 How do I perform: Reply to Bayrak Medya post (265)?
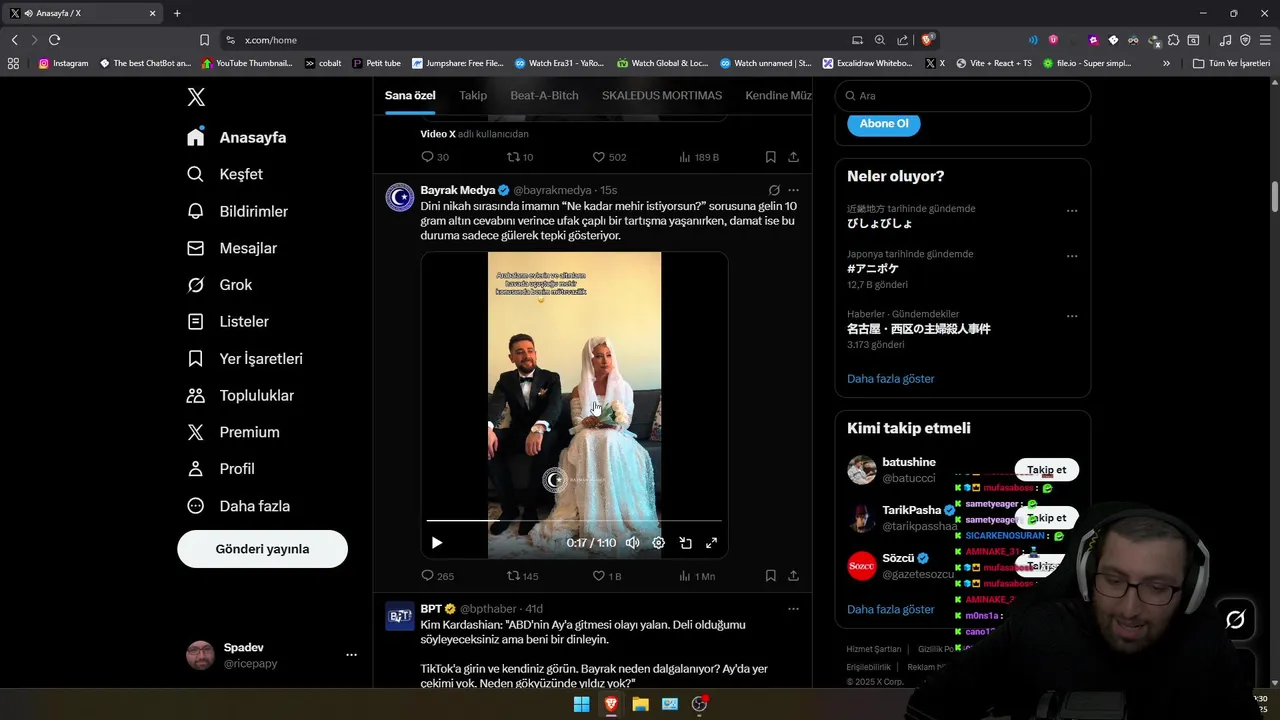pyautogui.click(x=437, y=576)
